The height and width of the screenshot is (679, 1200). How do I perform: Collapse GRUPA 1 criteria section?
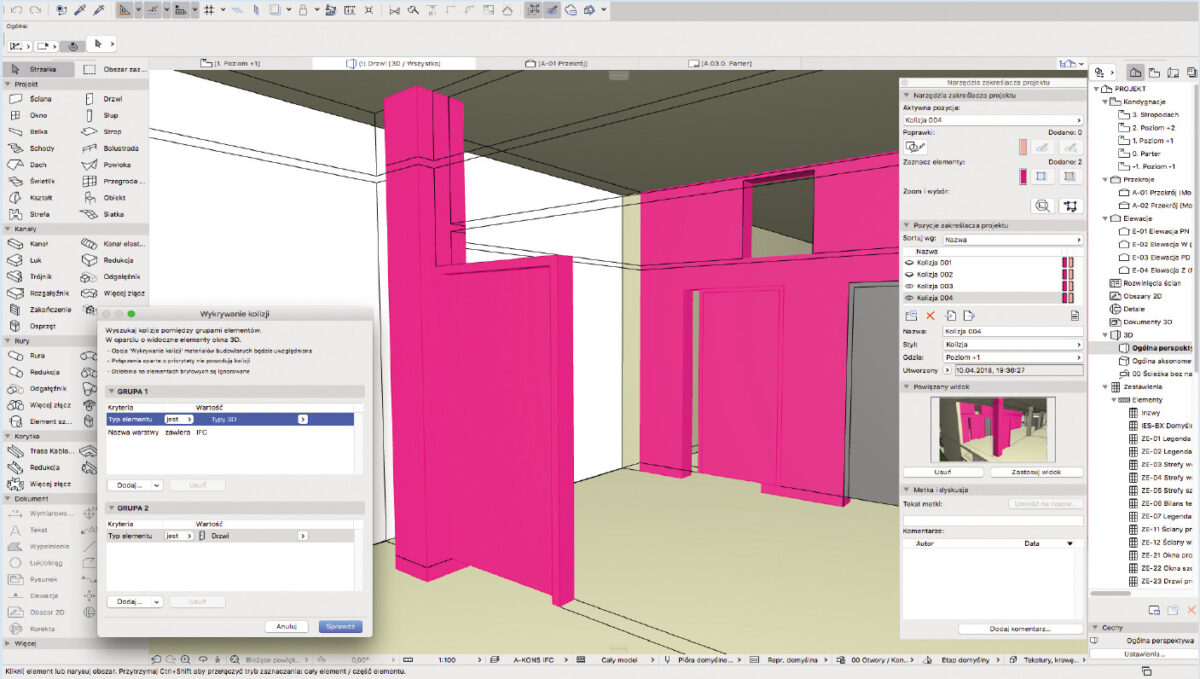click(110, 391)
